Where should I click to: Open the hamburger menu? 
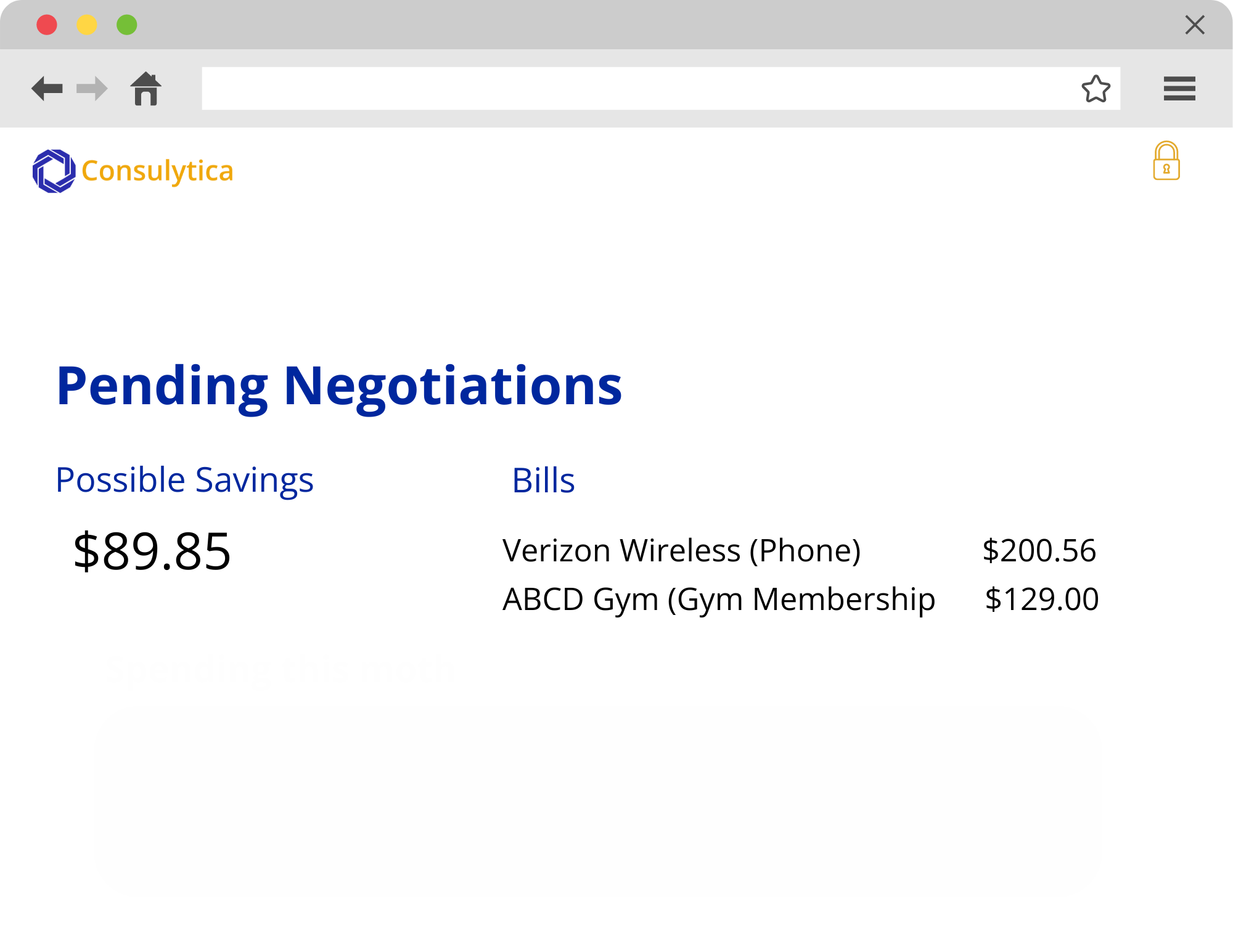pos(1179,89)
